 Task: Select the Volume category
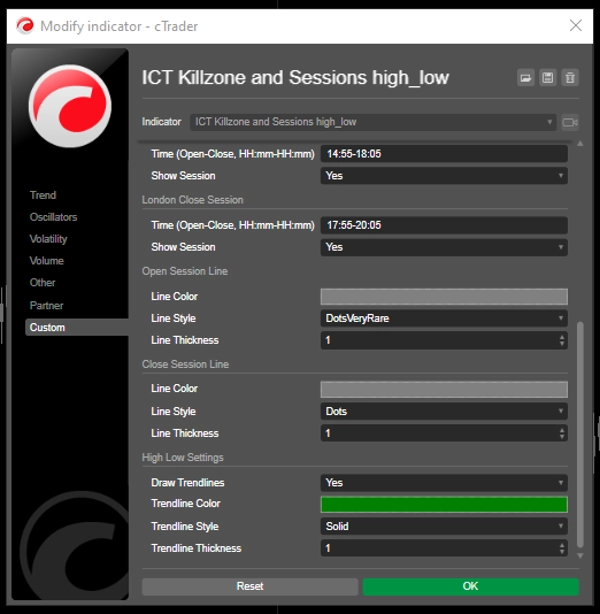click(x=47, y=261)
